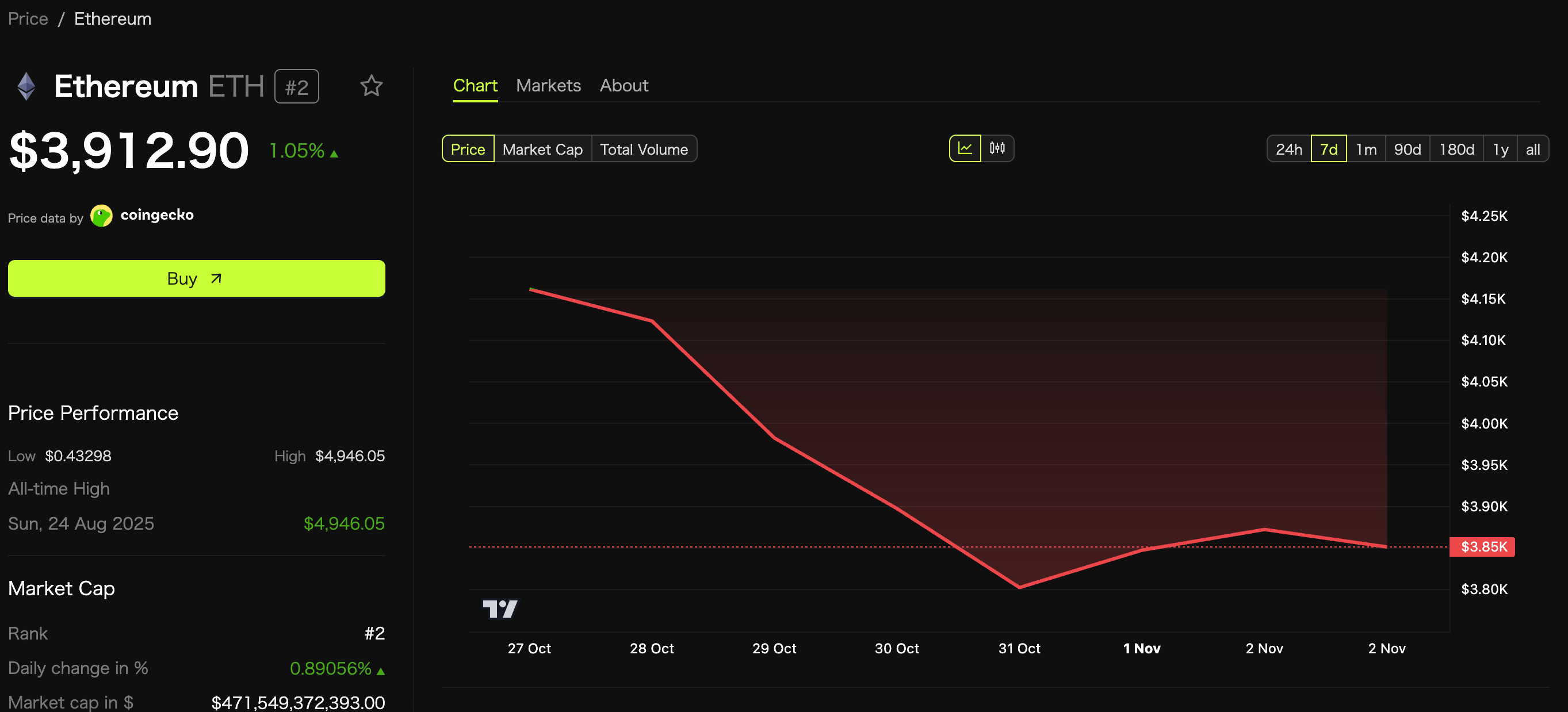Viewport: 1568px width, 712px height.
Task: Select the 1m time range
Action: click(1366, 149)
